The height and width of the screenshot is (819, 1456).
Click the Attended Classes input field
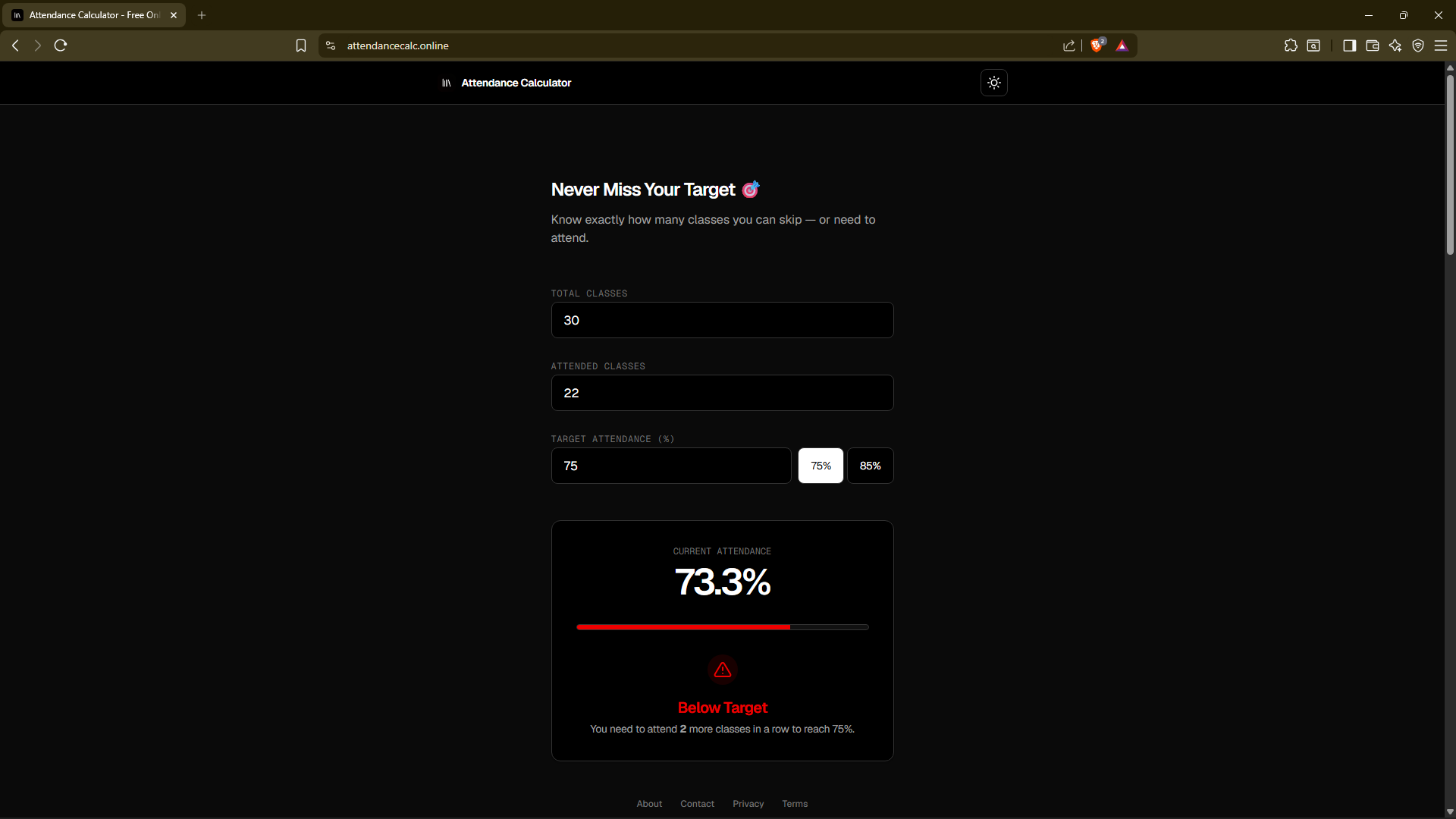722,393
